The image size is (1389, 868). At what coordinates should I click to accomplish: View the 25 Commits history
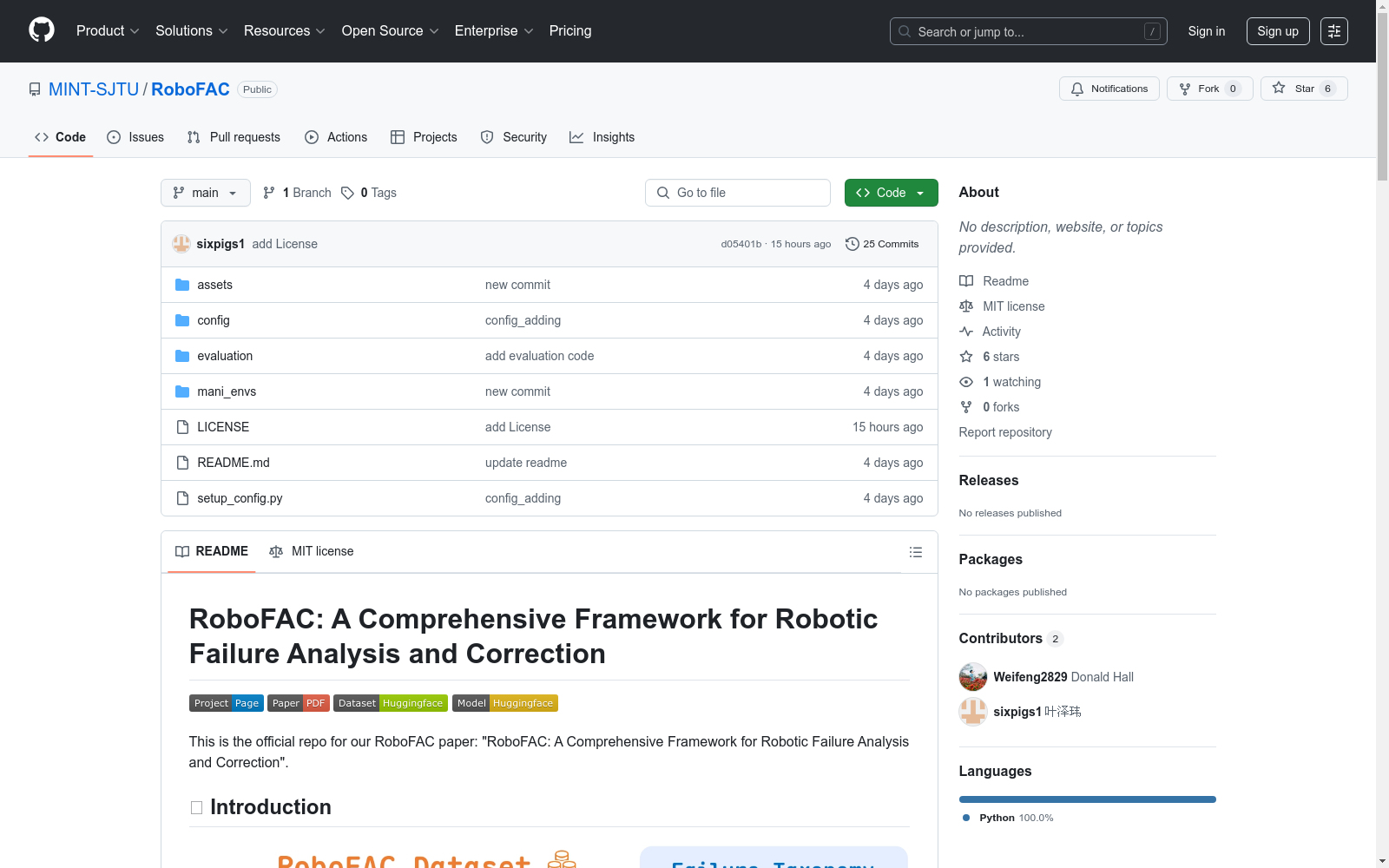click(882, 244)
